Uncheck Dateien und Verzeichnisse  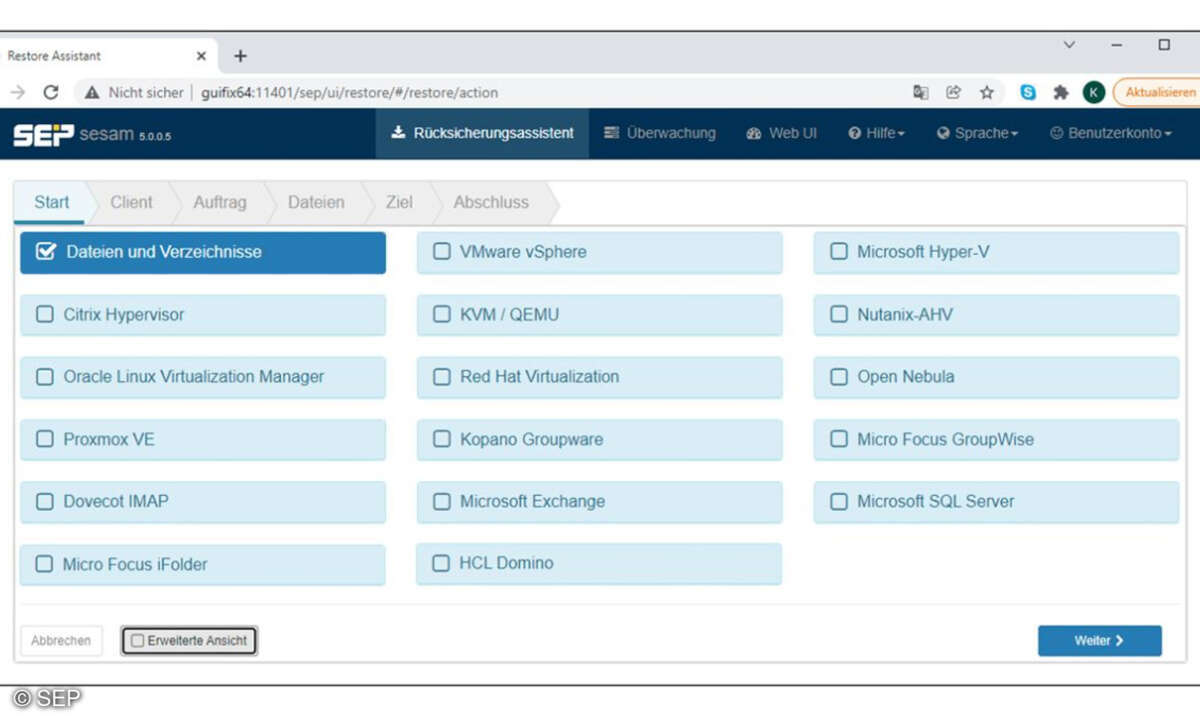click(202, 253)
